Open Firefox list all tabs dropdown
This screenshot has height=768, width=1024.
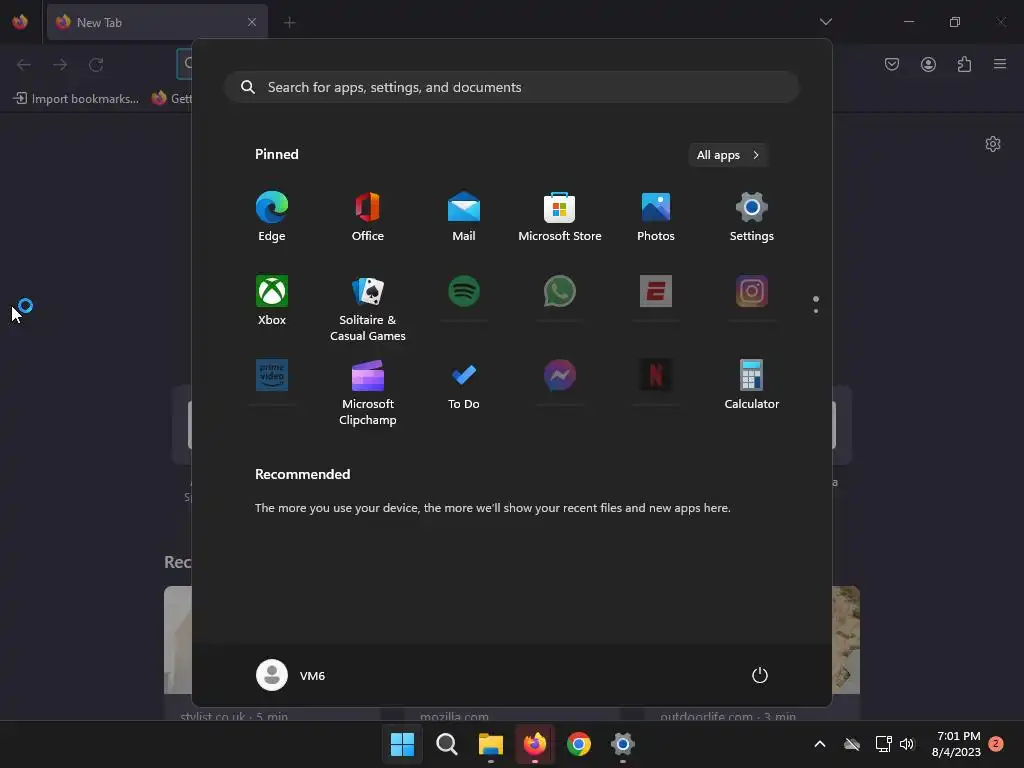click(x=825, y=22)
